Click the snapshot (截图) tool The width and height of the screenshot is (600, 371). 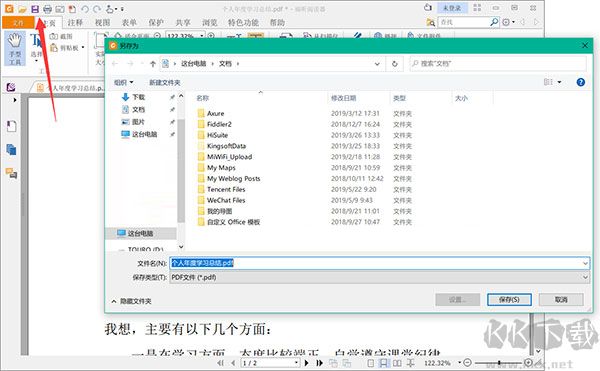tap(61, 36)
